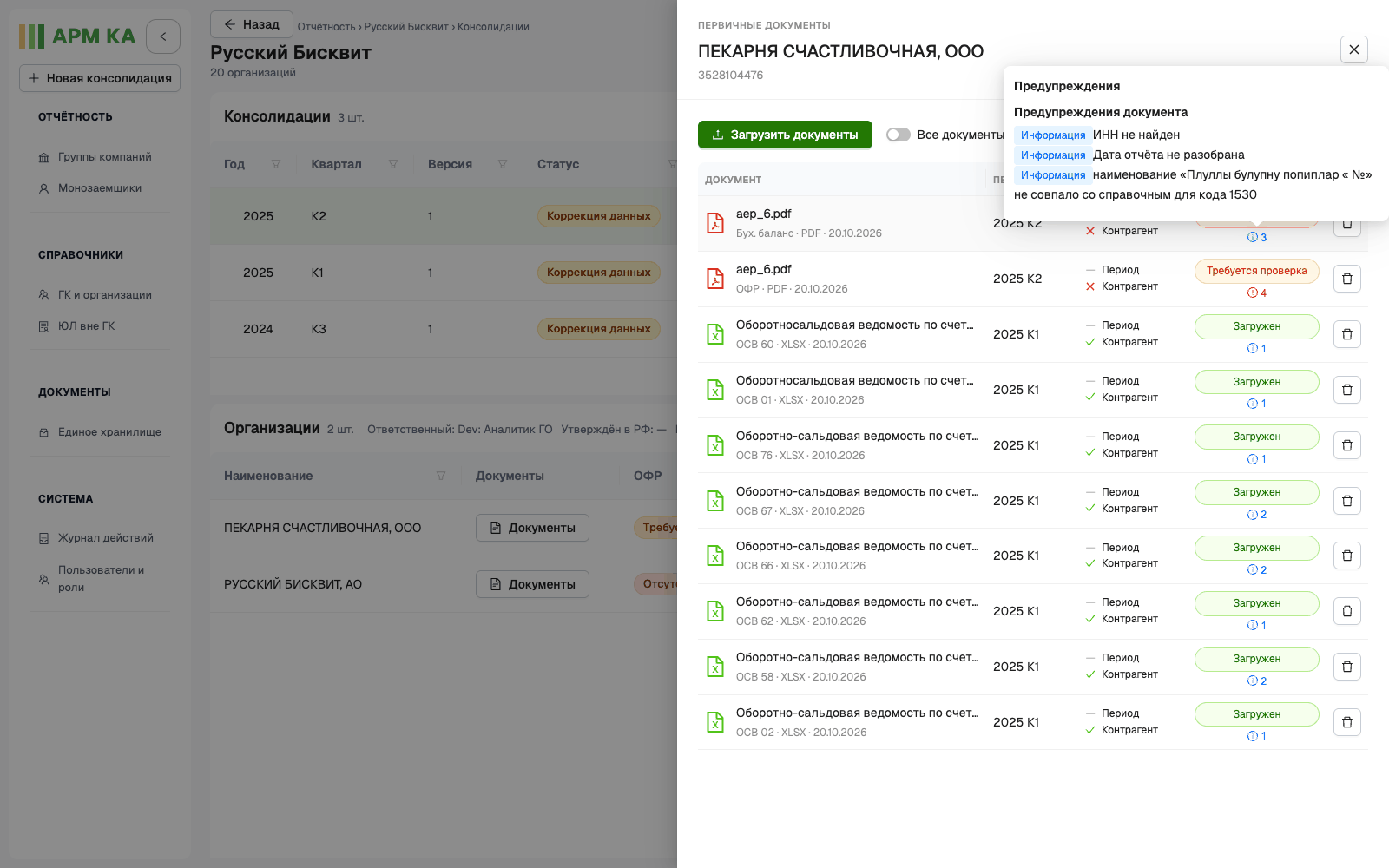Image resolution: width=1389 pixels, height=868 pixels.
Task: Click Загрузить документы button
Action: click(x=785, y=135)
